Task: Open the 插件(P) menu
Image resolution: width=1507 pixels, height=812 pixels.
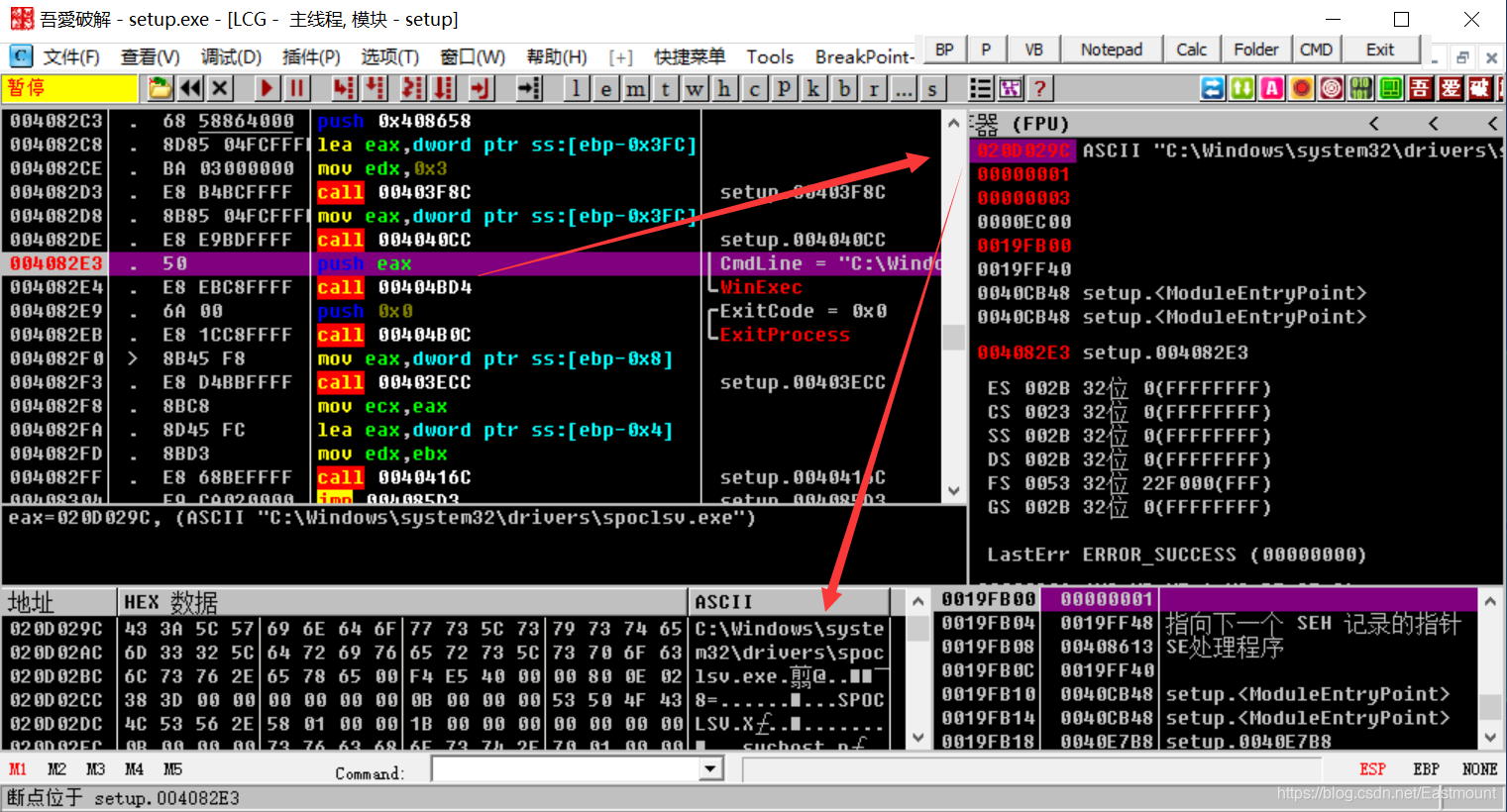Action: pyautogui.click(x=311, y=57)
